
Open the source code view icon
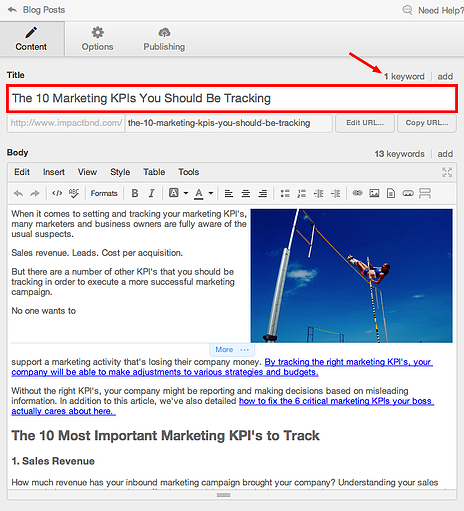(57, 193)
